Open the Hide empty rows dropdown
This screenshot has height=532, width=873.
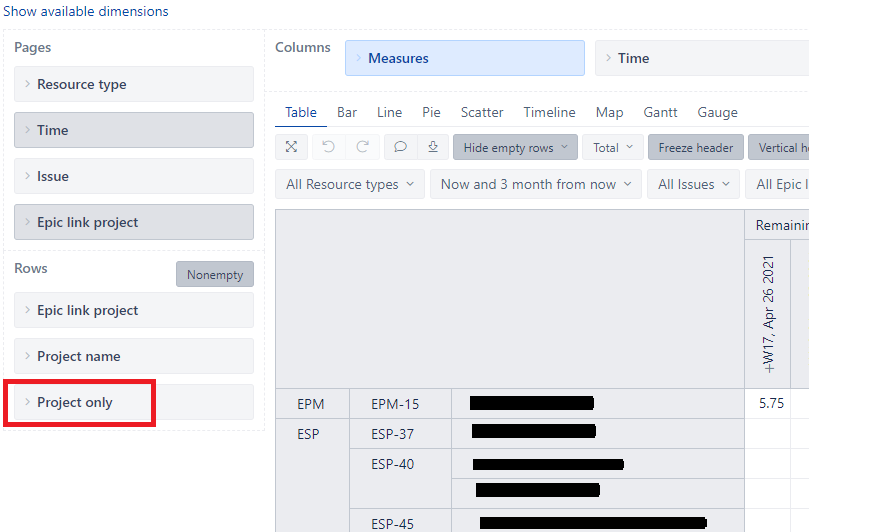(x=515, y=147)
